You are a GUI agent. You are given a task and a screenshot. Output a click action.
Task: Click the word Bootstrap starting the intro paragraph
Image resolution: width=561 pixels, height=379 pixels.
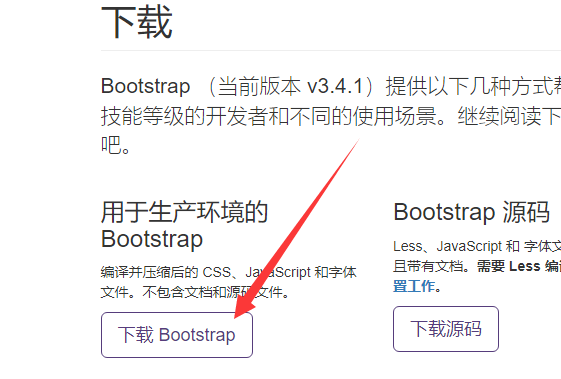145,86
